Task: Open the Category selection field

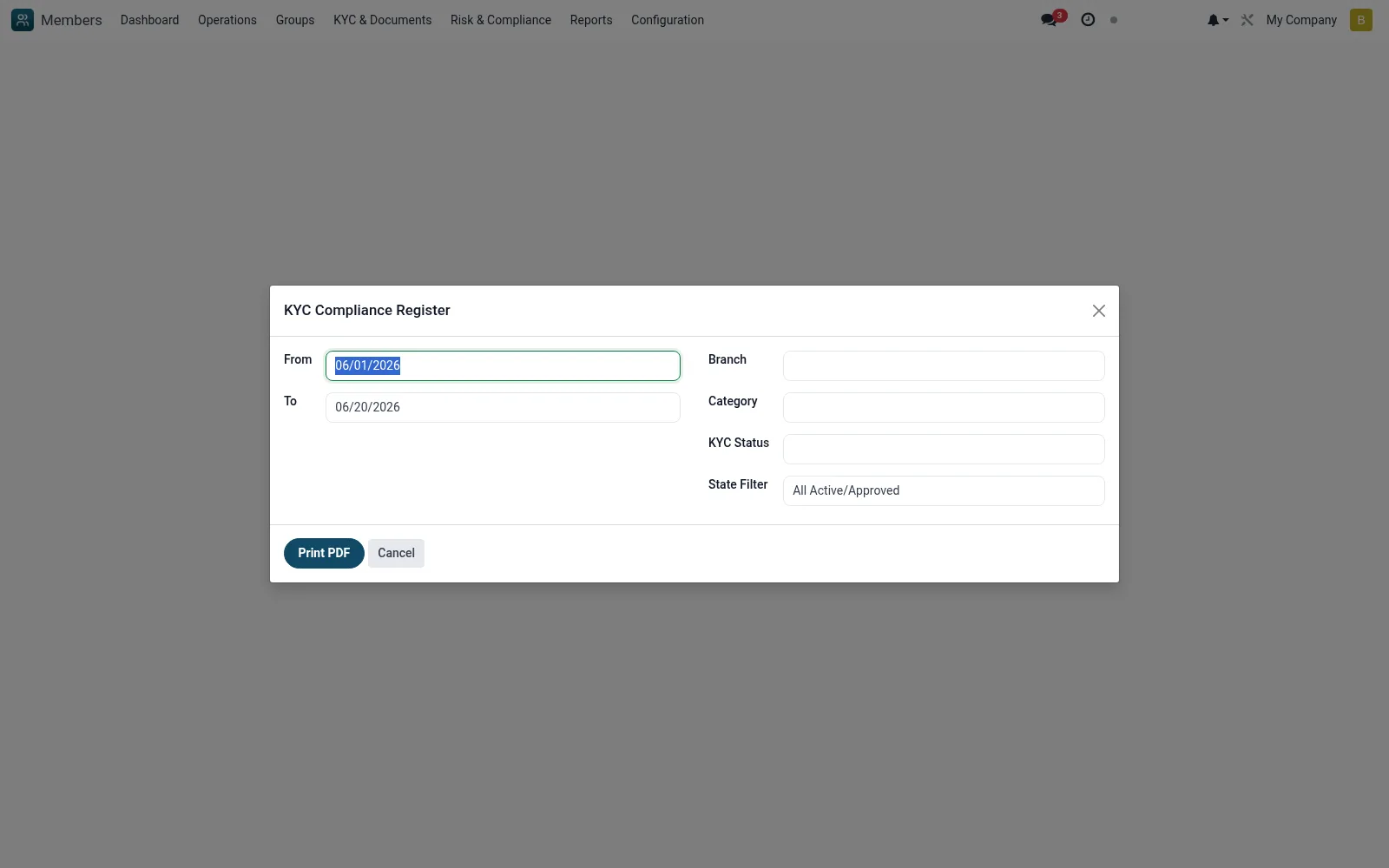Action: tap(944, 407)
